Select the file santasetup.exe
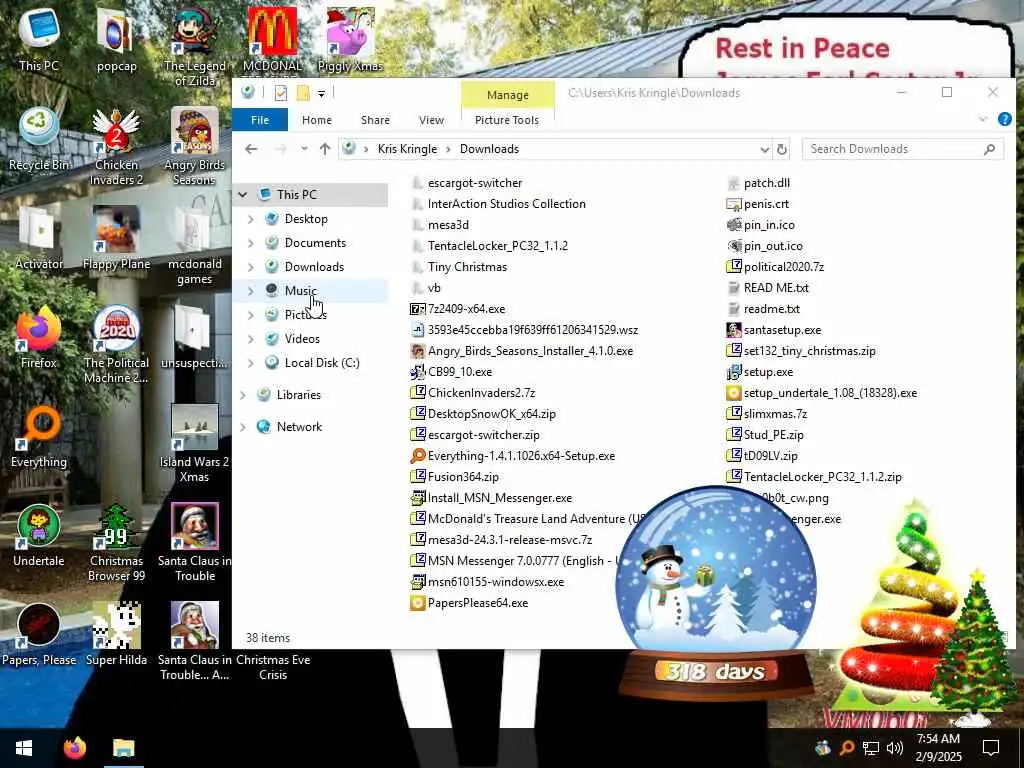 pos(782,330)
